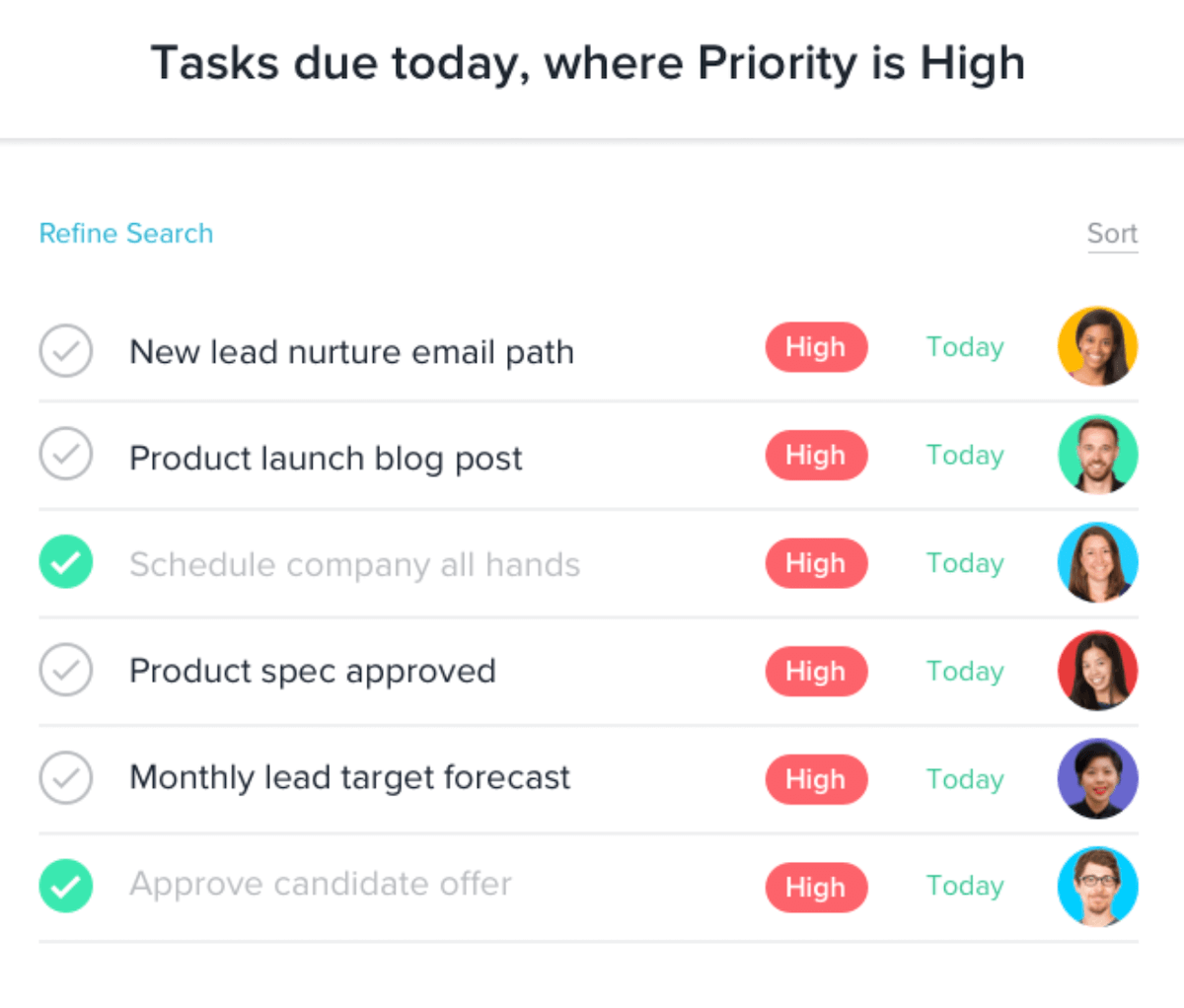Click assignee avatar on Product spec approved row
Screen dimensions: 1184x1008
click(x=1097, y=671)
